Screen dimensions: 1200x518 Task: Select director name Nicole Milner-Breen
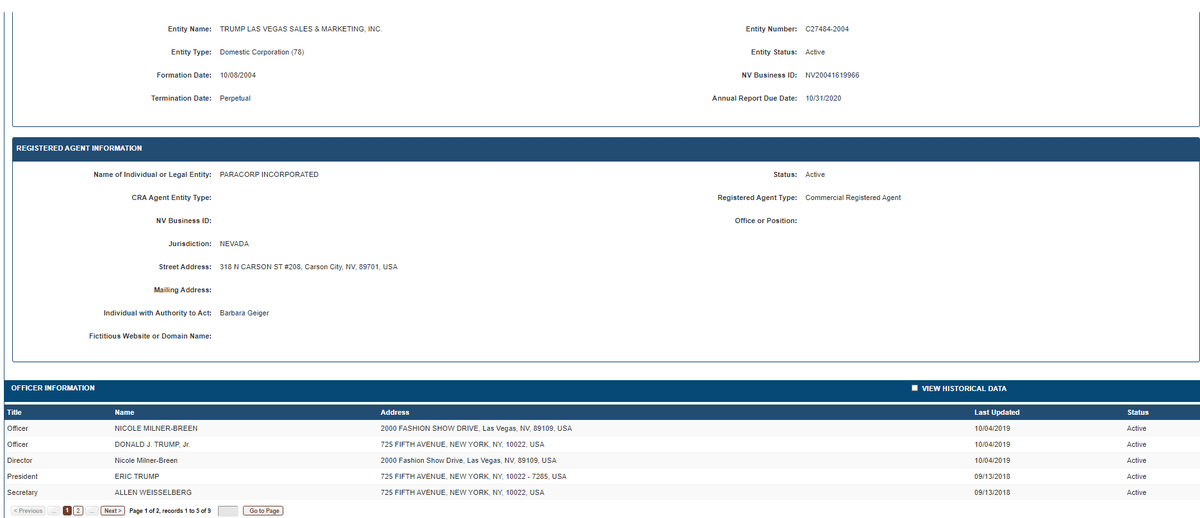tap(146, 460)
